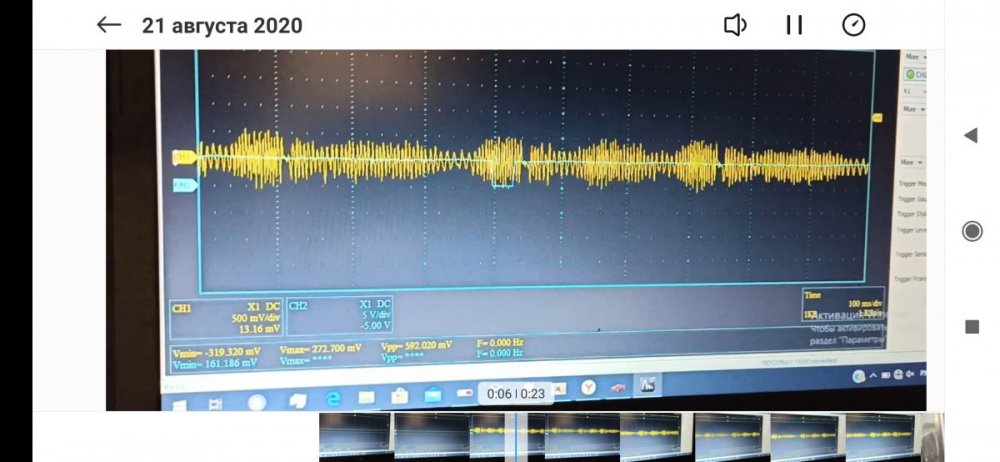Click the 0:06 | 0:23 time indicator
Viewport: 1000px width, 462px height.
pyautogui.click(x=515, y=394)
